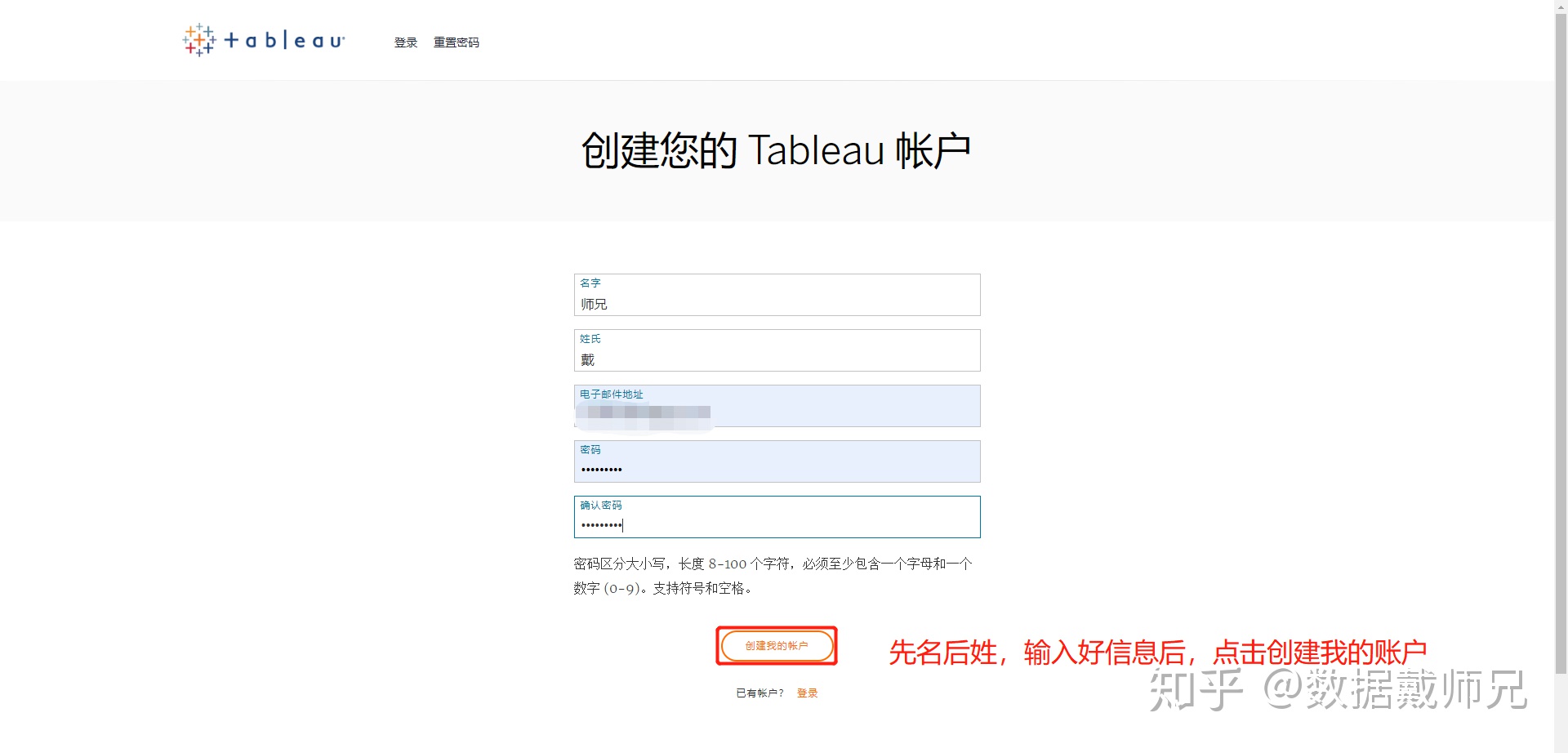Screen dimensions: 1568x753
Task: Focus the 名字 input field
Action: 777,295
